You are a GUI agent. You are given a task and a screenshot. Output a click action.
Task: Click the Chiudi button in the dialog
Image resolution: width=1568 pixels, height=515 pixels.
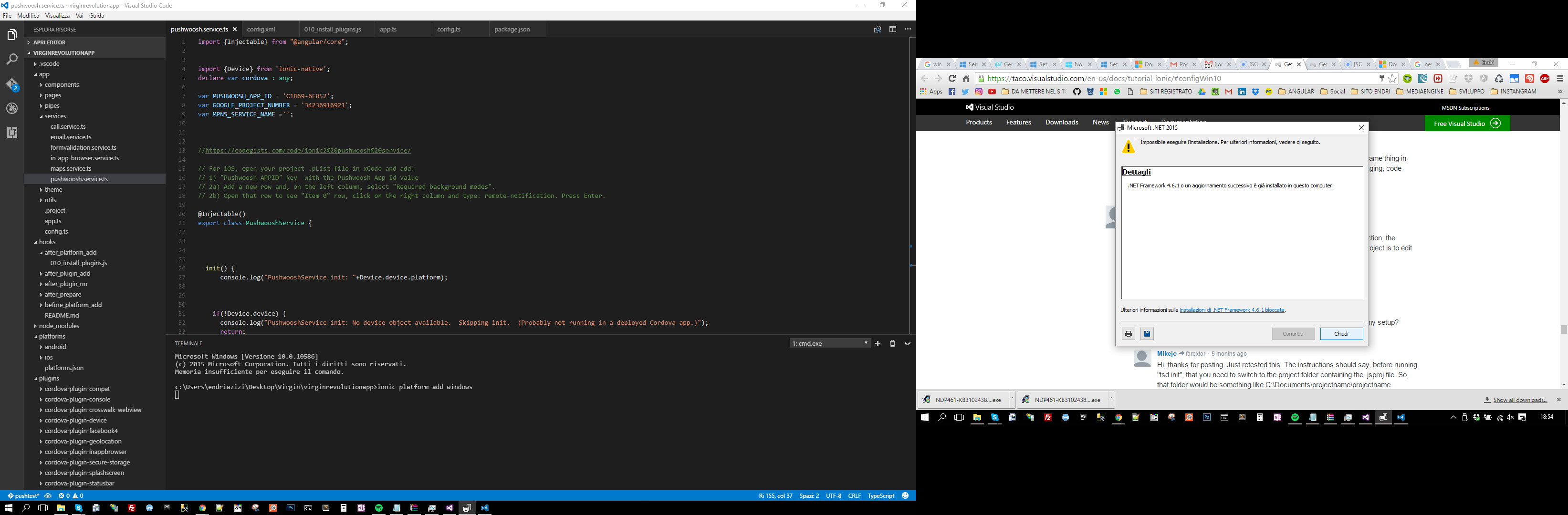[1341, 333]
